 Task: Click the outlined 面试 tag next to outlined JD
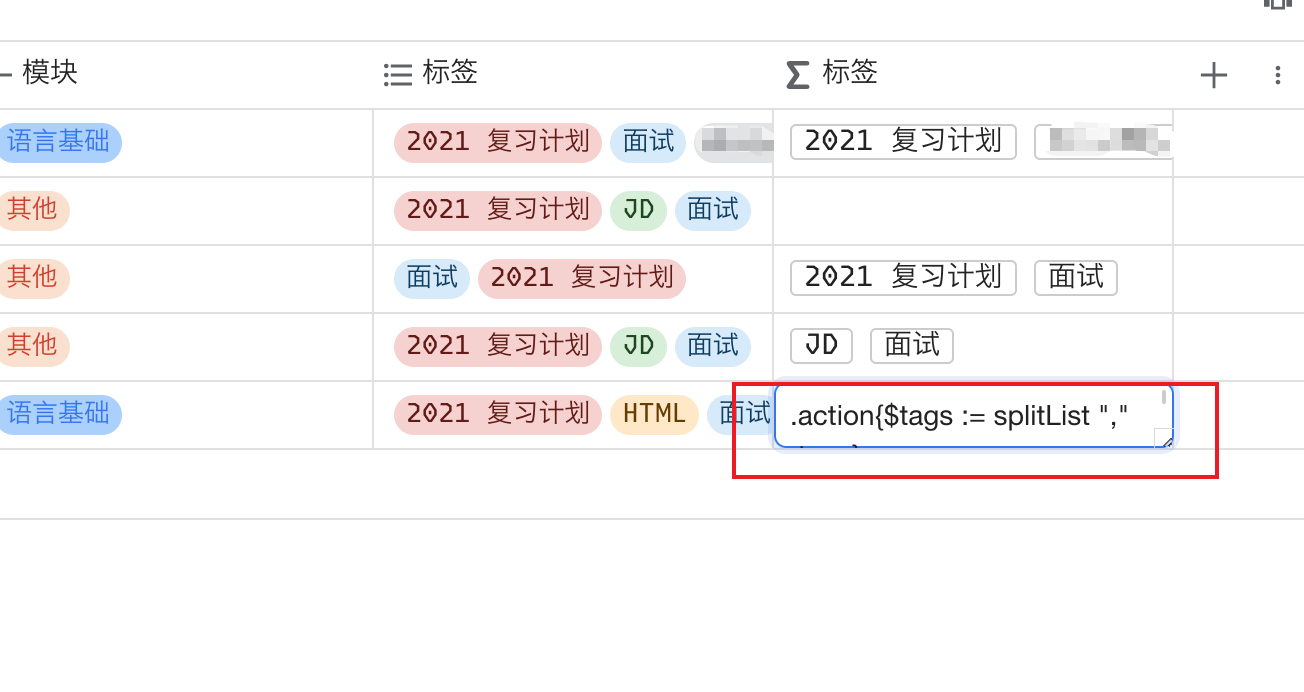click(912, 346)
